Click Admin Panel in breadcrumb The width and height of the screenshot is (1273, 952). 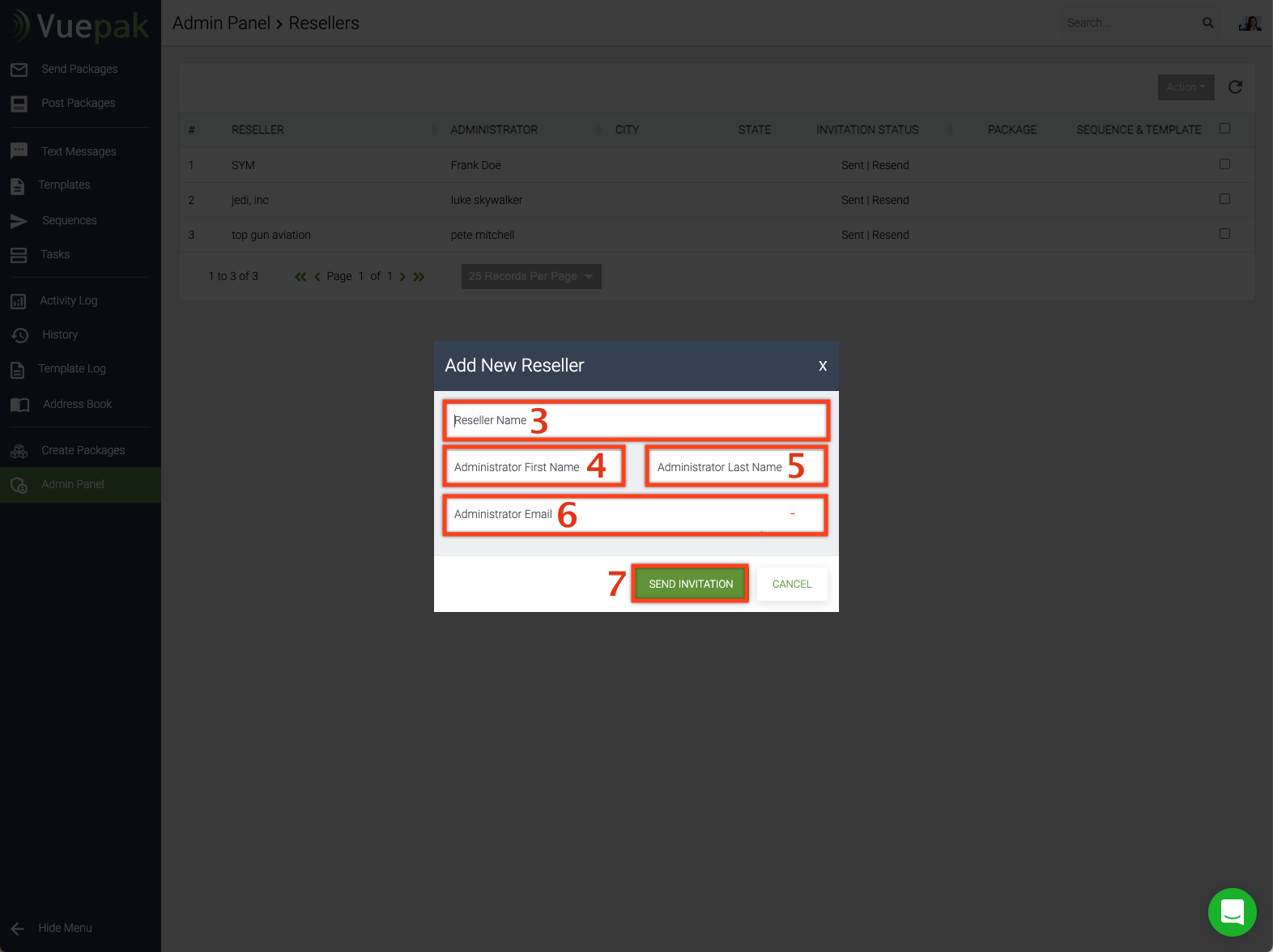point(221,23)
